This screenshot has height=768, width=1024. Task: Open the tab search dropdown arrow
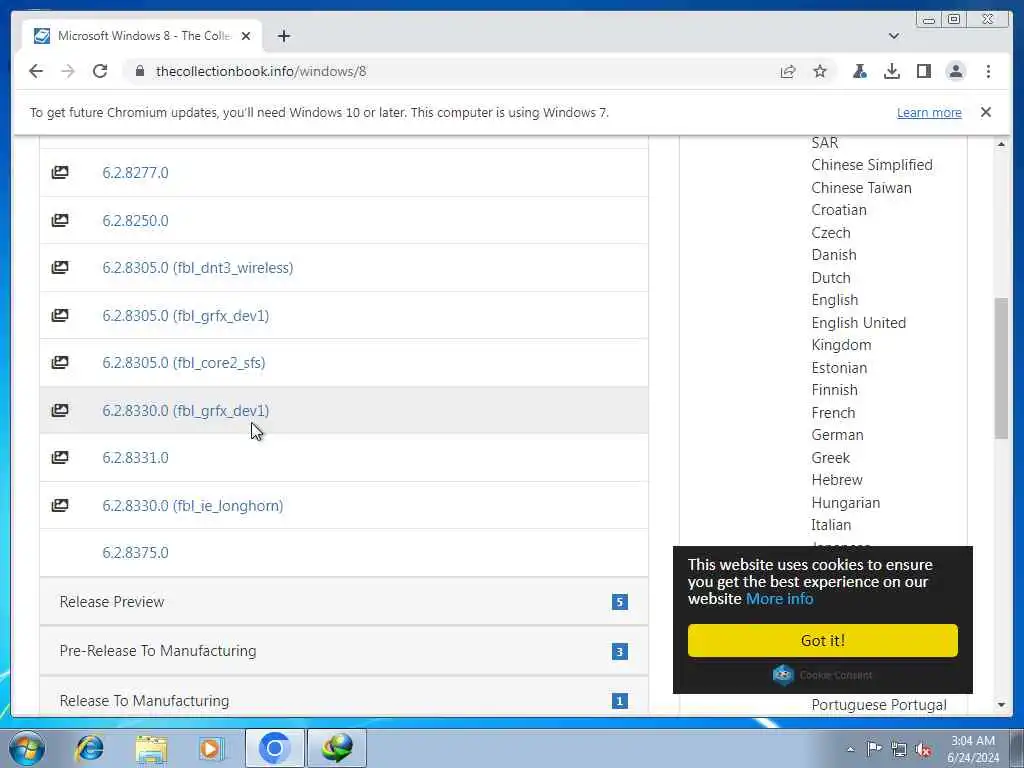click(893, 36)
